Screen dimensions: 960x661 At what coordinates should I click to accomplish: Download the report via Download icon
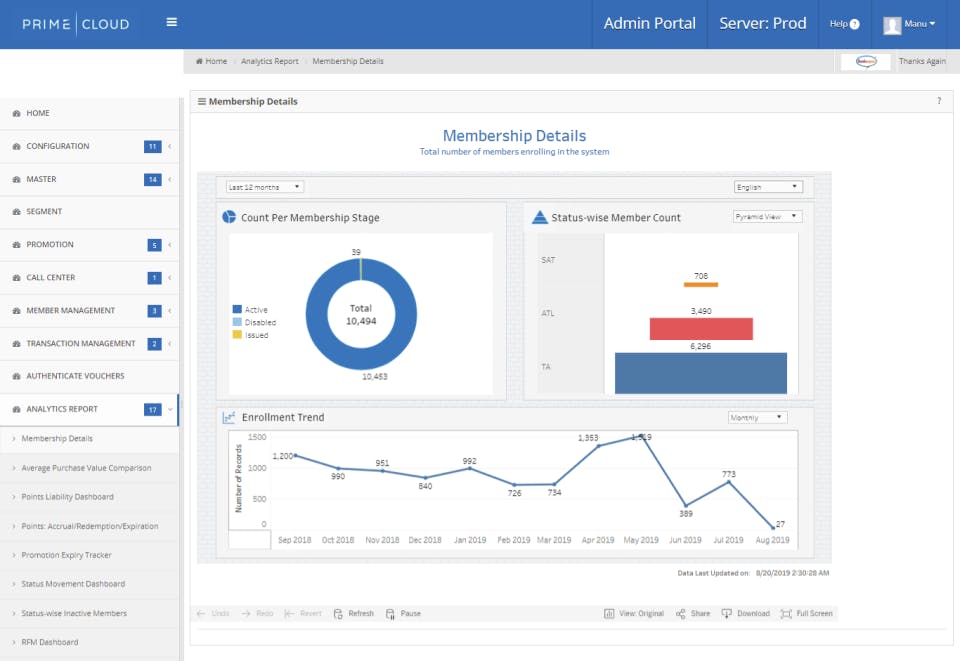(x=726, y=613)
